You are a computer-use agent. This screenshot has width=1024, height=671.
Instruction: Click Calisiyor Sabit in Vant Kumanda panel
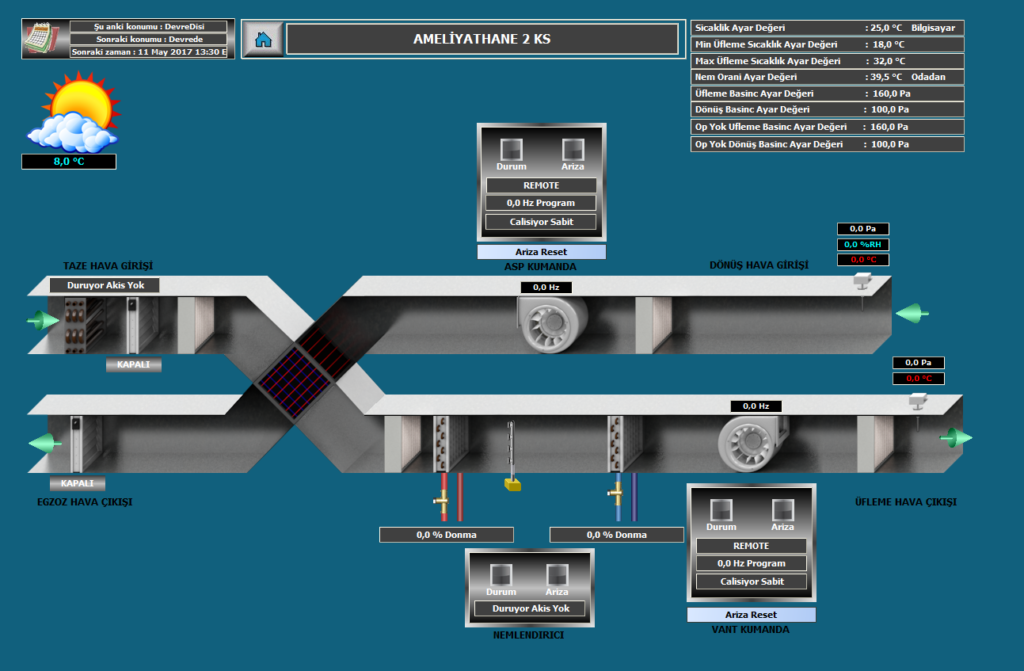(750, 581)
